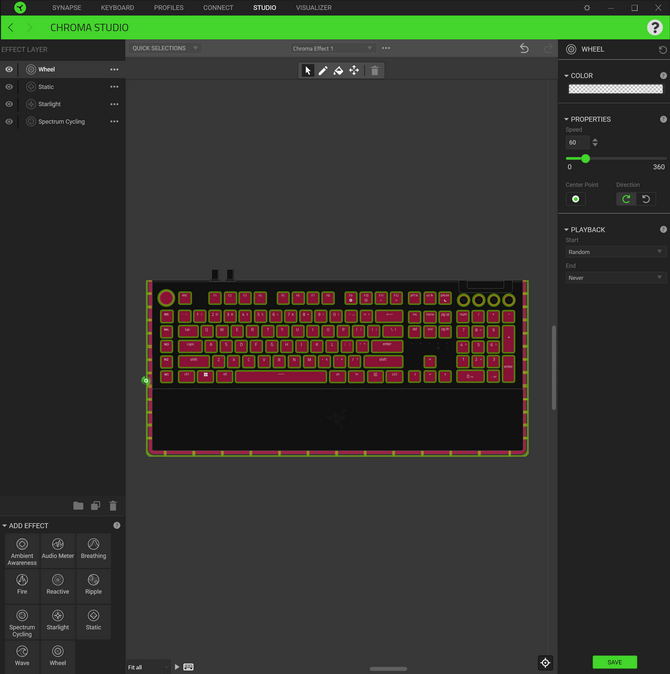Add Ripple effect
670x674 pixels.
point(93,586)
